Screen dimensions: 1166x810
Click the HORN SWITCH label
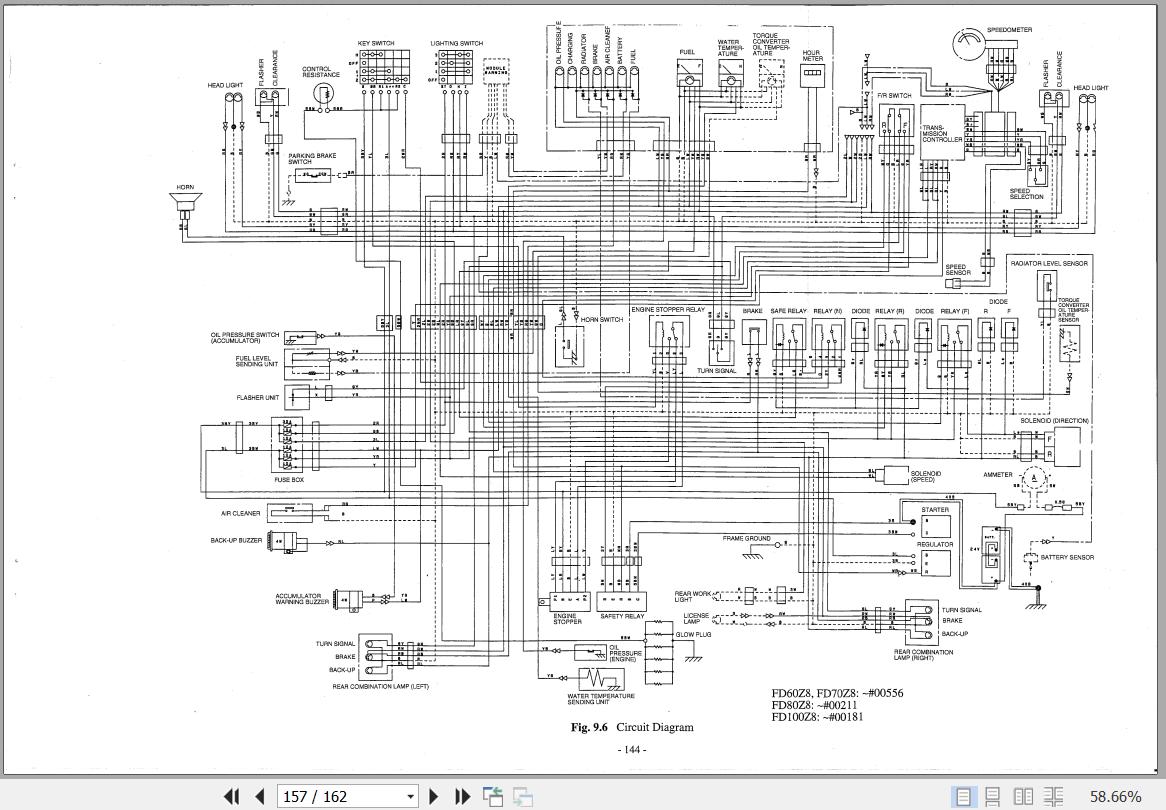[602, 320]
